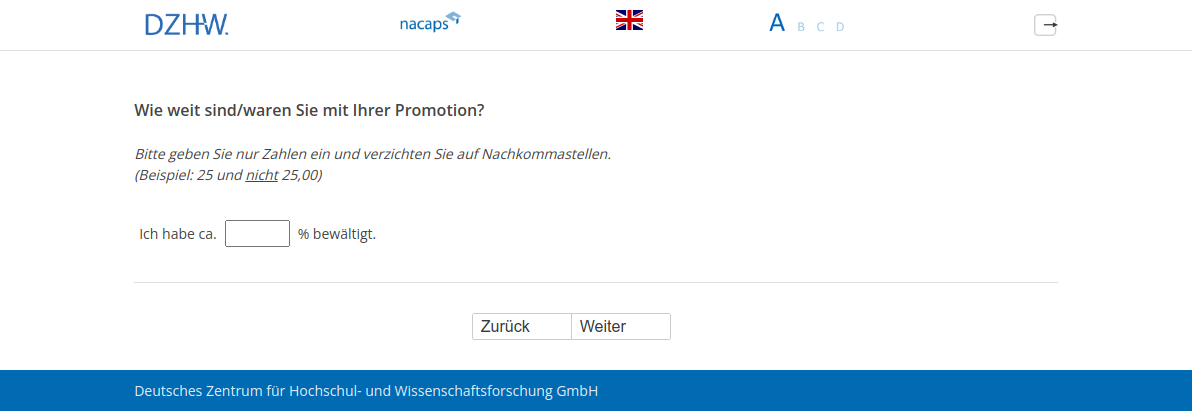
Task: Click the DZHW logo
Action: [x=186, y=25]
